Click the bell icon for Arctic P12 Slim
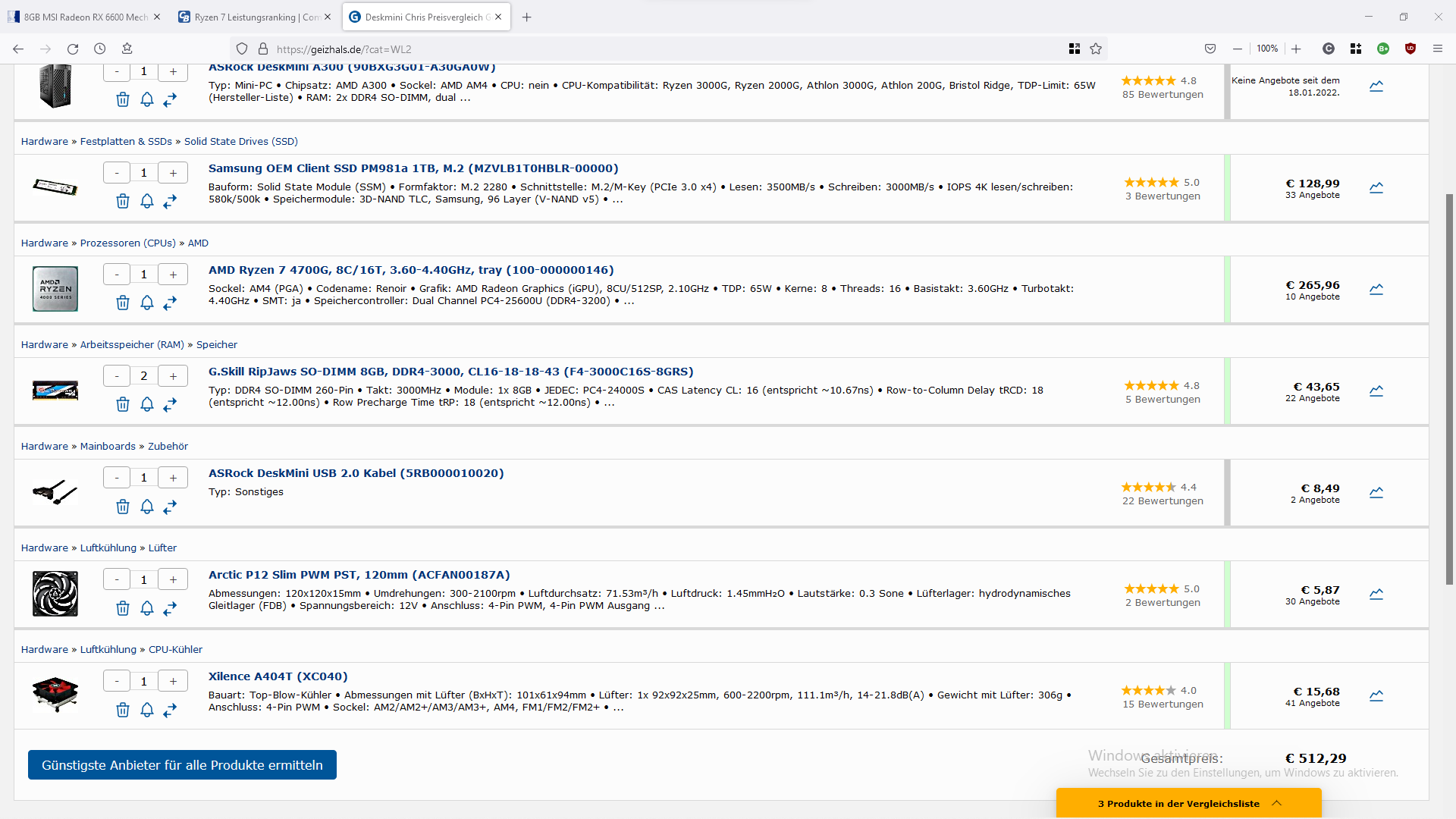Viewport: 1456px width, 819px height. point(147,607)
